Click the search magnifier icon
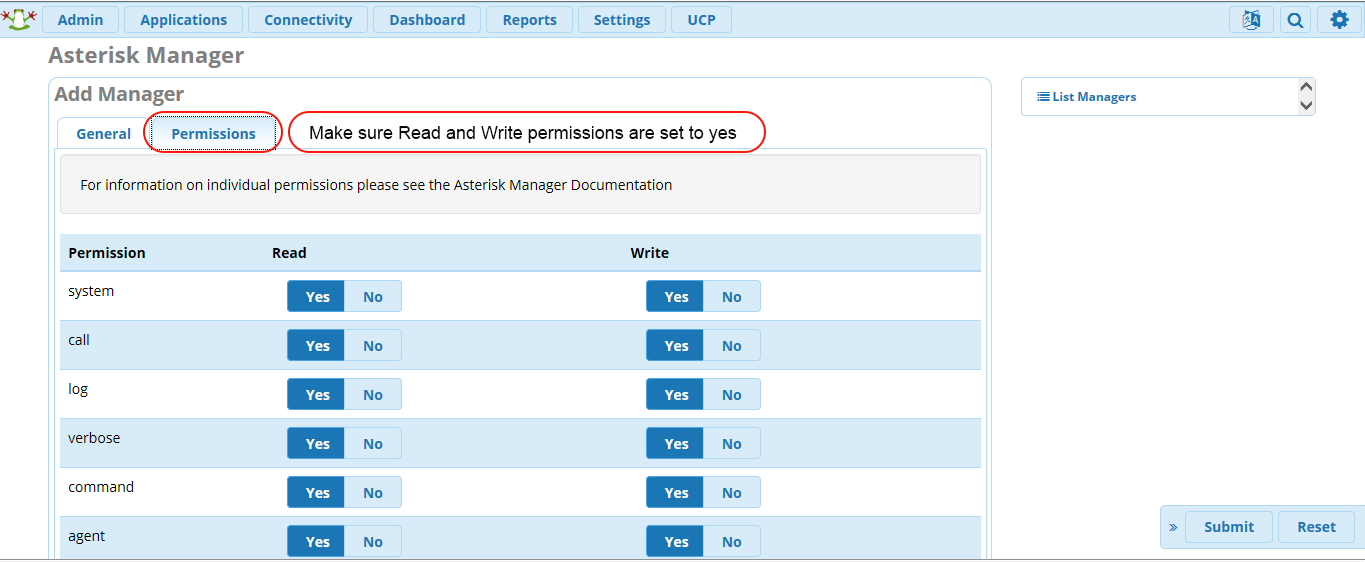 click(x=1295, y=20)
